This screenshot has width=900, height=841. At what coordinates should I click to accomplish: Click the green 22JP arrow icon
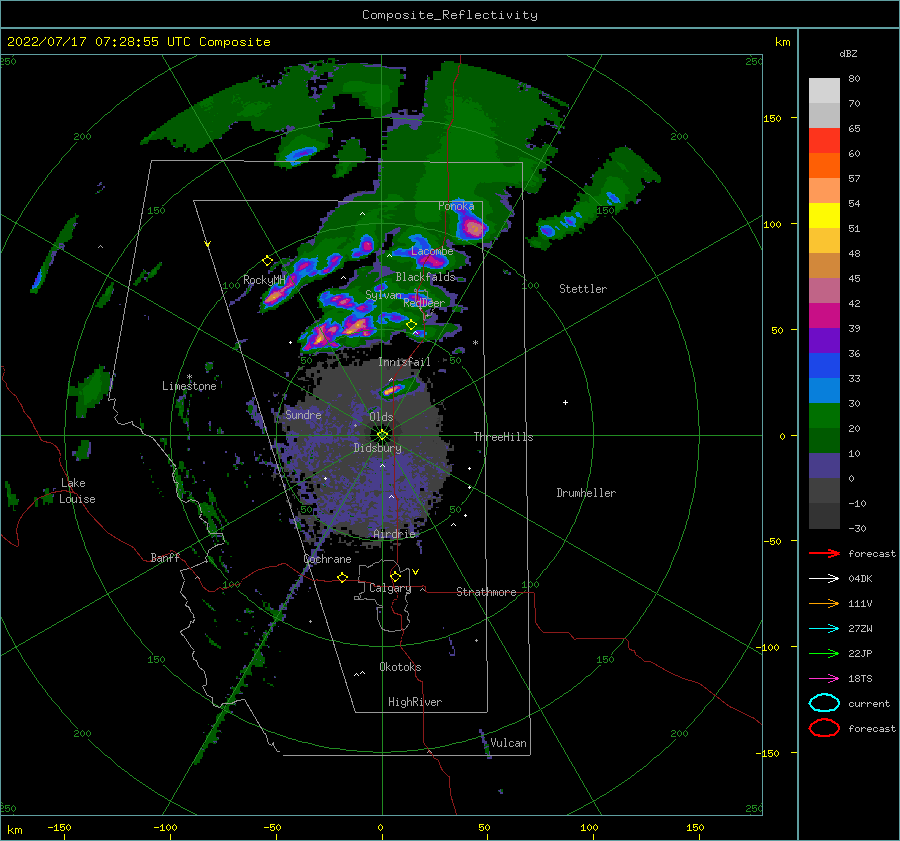click(x=824, y=653)
